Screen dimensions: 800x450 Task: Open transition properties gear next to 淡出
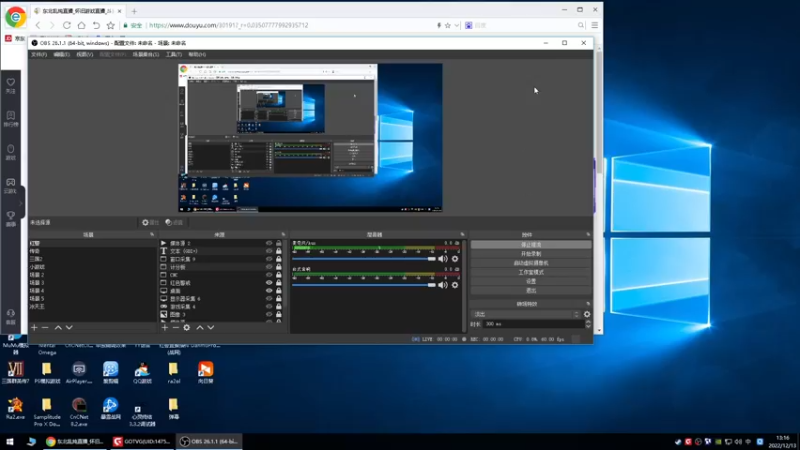(x=587, y=314)
